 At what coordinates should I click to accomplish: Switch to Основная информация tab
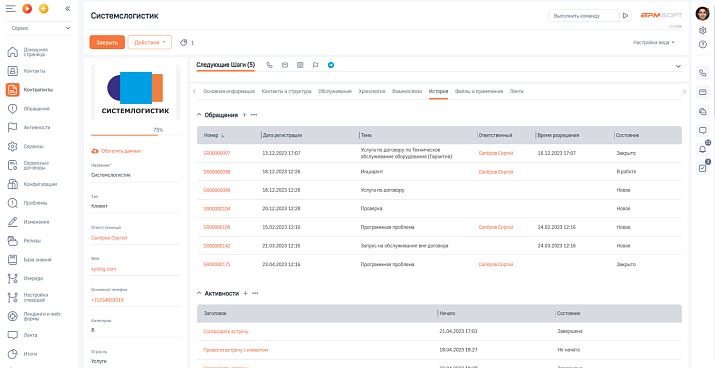coord(229,91)
